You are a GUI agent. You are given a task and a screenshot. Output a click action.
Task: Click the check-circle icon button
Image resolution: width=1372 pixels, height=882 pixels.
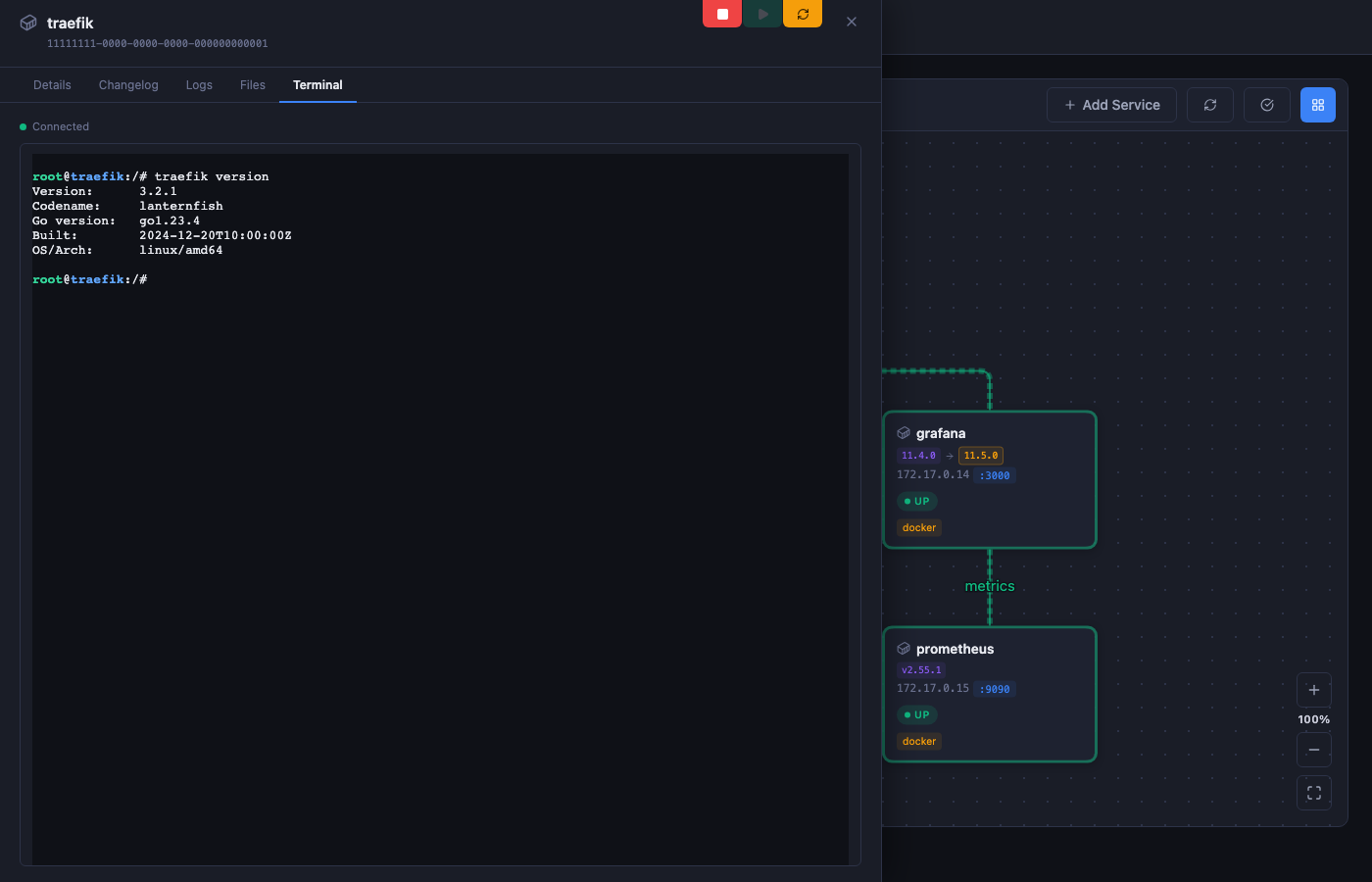pos(1267,105)
